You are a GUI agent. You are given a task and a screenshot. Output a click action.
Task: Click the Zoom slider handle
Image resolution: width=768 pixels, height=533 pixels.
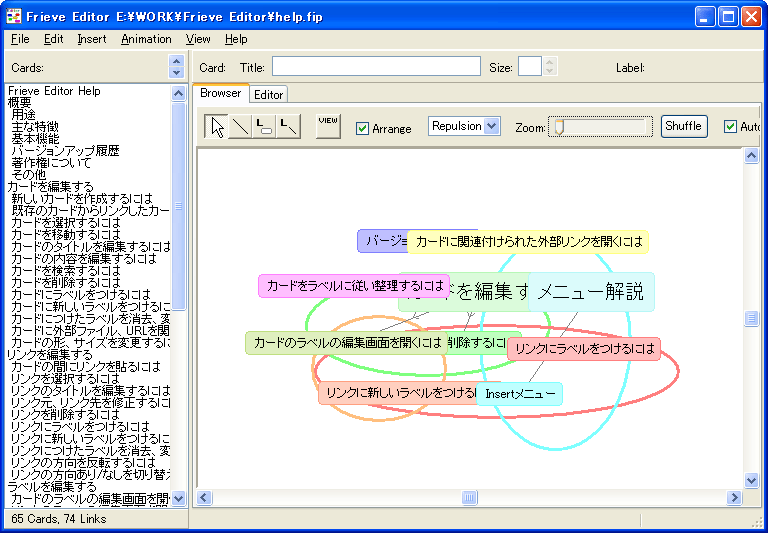click(559, 127)
